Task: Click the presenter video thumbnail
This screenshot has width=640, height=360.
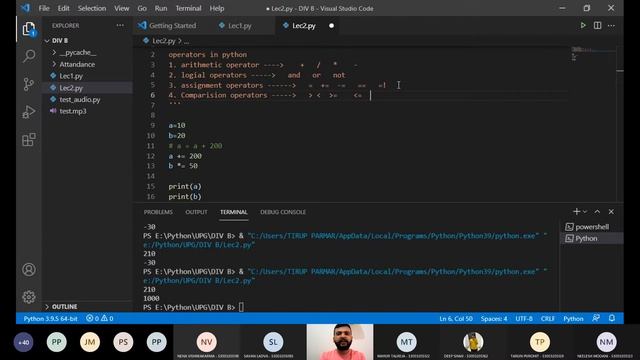Action: [x=340, y=342]
